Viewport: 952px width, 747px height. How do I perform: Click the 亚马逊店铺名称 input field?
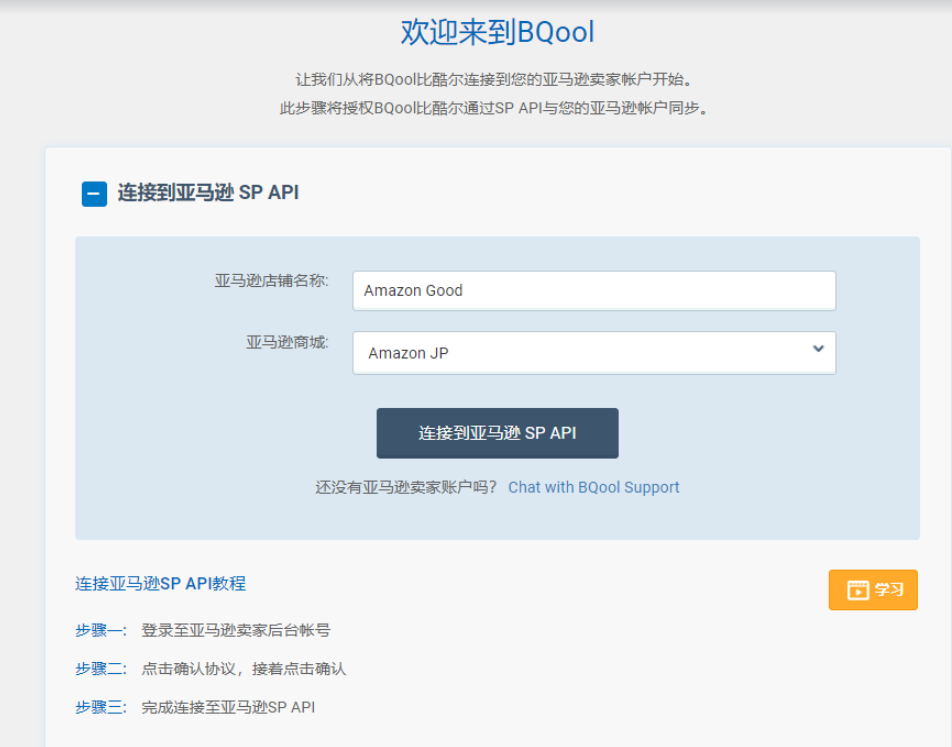[594, 290]
